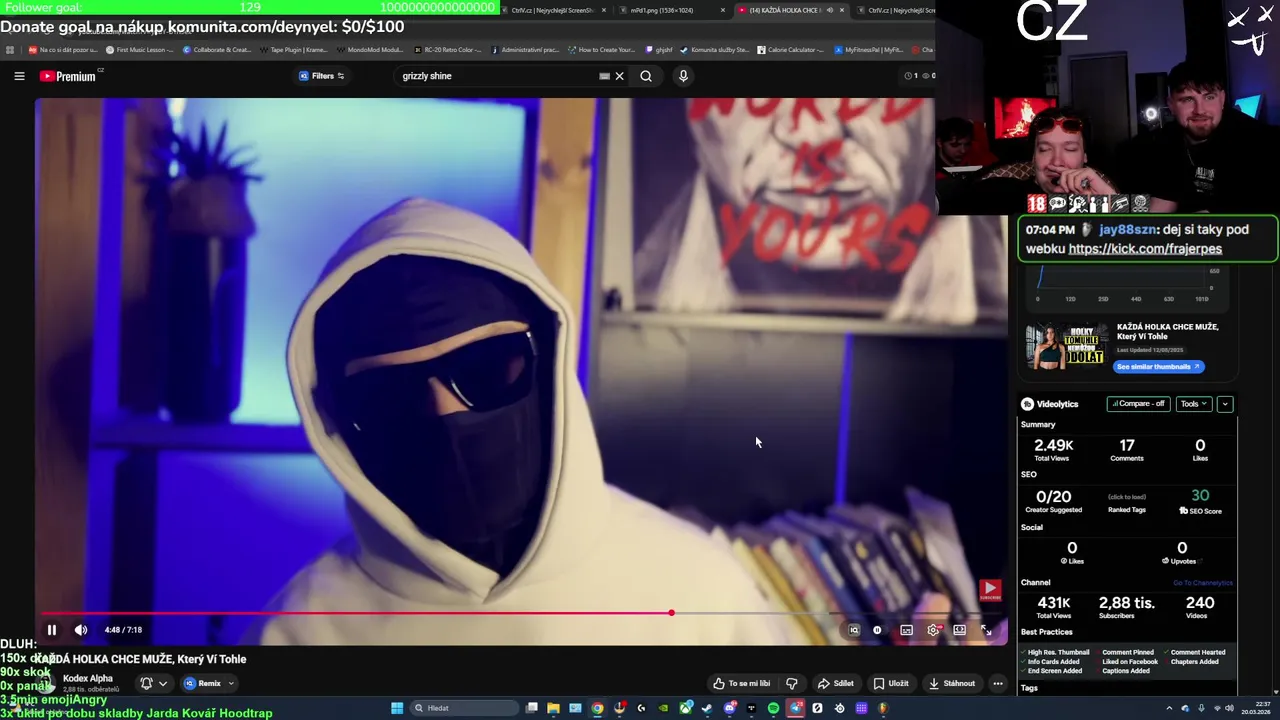The width and height of the screenshot is (1280, 720).
Task: Switch to theater mode view
Action: [959, 630]
